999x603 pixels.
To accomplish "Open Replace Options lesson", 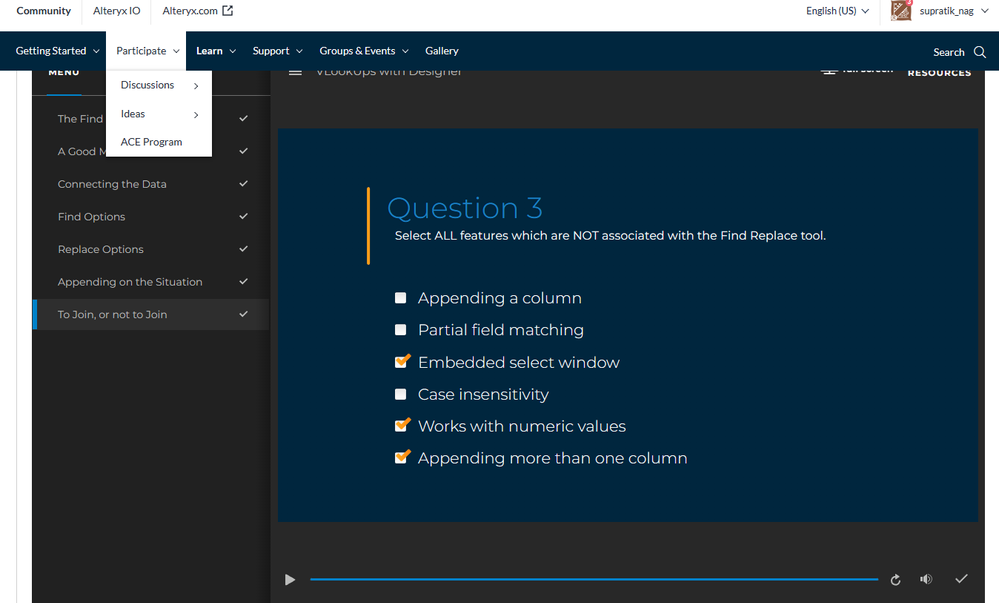I will point(100,249).
